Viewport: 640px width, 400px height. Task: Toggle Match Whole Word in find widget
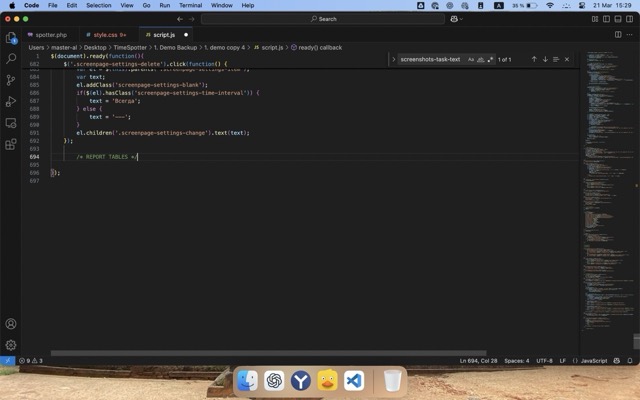coord(481,59)
